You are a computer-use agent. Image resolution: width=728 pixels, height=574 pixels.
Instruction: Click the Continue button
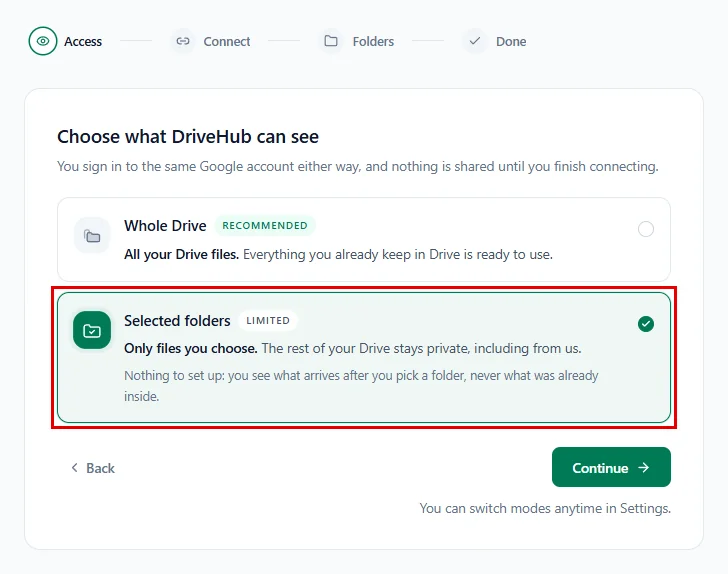[x=611, y=467]
